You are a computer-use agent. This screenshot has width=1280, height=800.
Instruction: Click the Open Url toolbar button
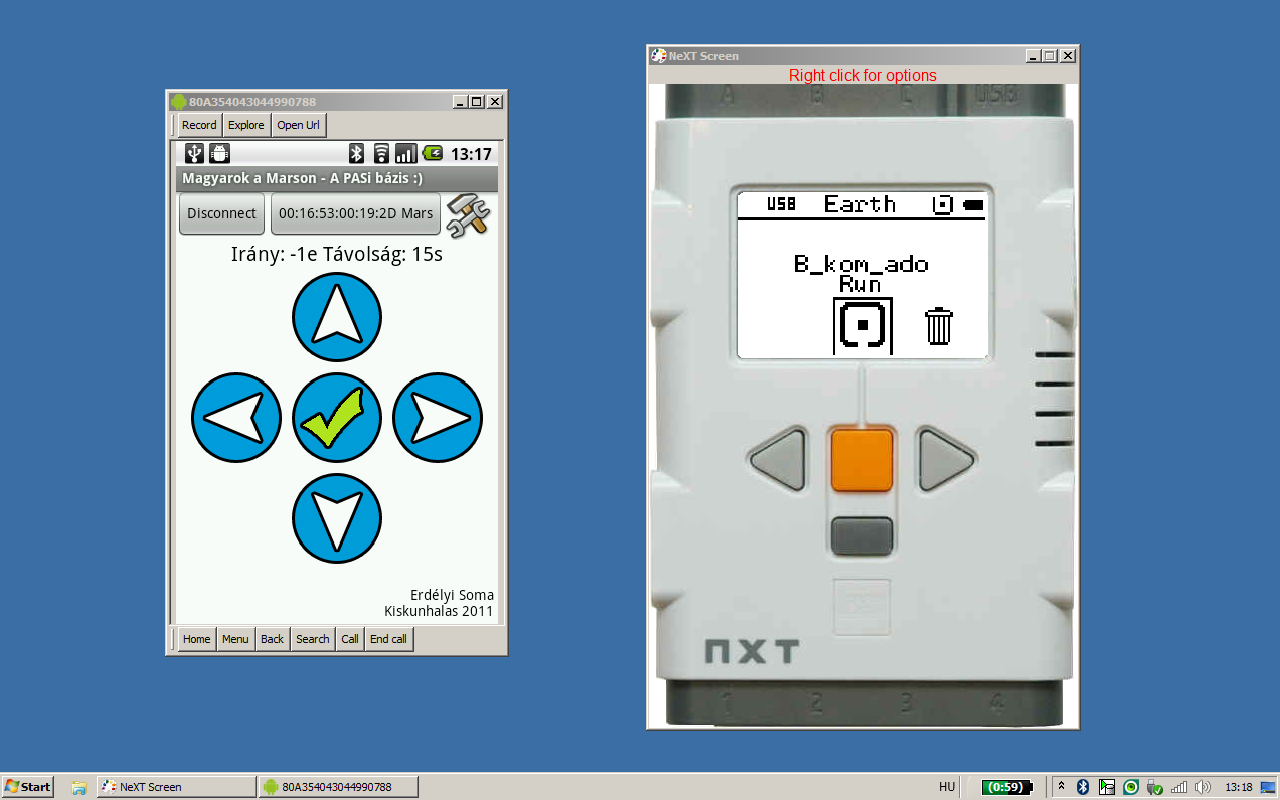[x=298, y=125]
